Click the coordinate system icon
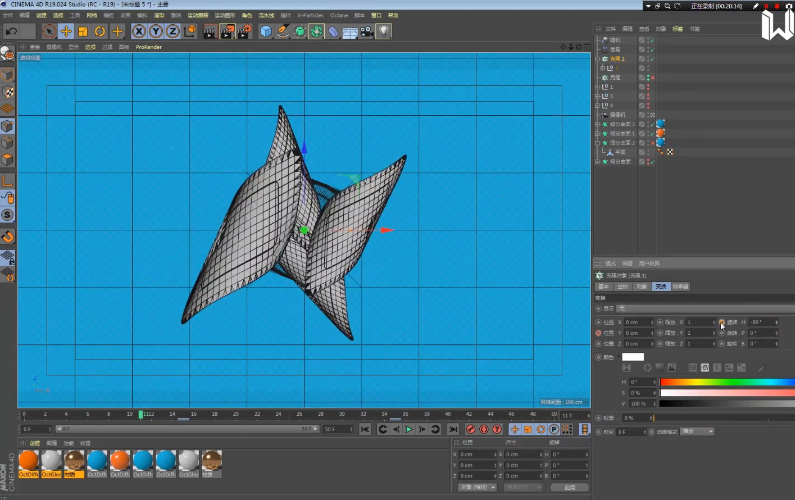This screenshot has width=795, height=500. pos(190,31)
